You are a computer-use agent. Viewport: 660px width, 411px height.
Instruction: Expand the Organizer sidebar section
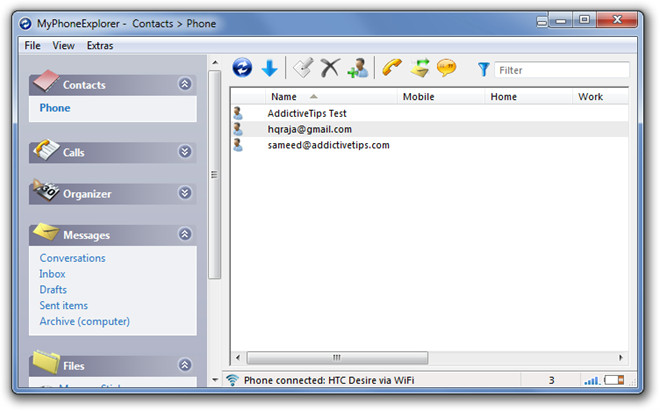pos(185,193)
